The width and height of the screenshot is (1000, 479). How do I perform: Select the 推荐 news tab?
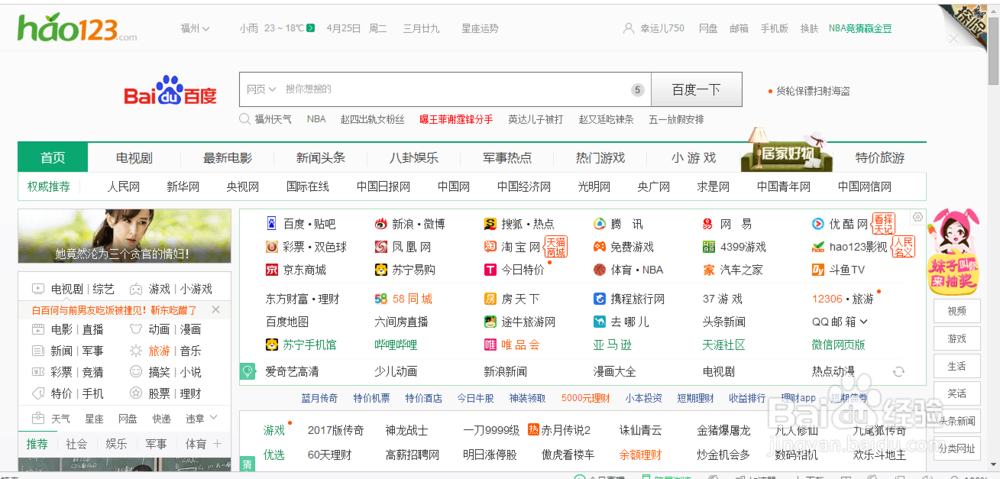click(37, 444)
